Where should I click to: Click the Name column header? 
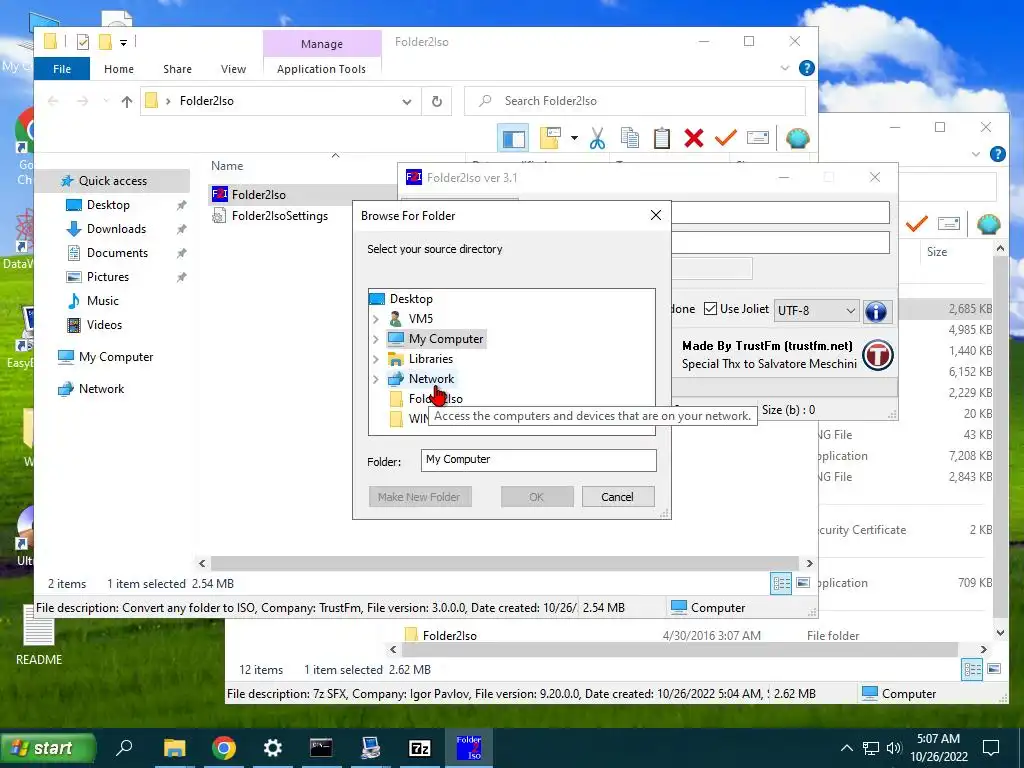227,166
